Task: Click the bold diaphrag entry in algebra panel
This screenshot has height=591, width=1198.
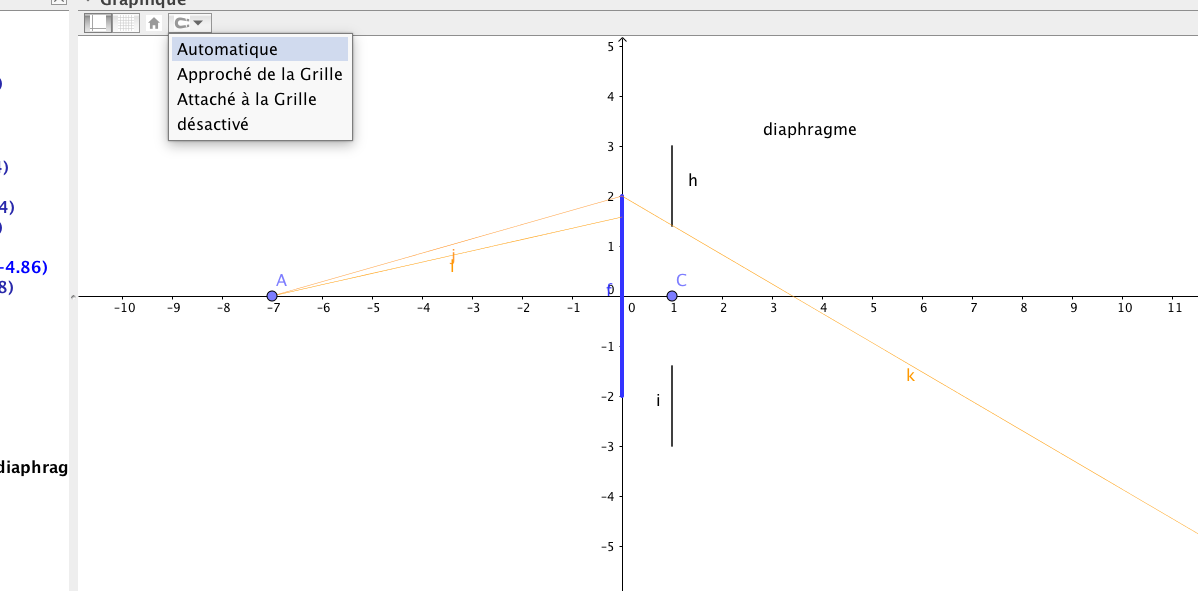Action: point(34,467)
